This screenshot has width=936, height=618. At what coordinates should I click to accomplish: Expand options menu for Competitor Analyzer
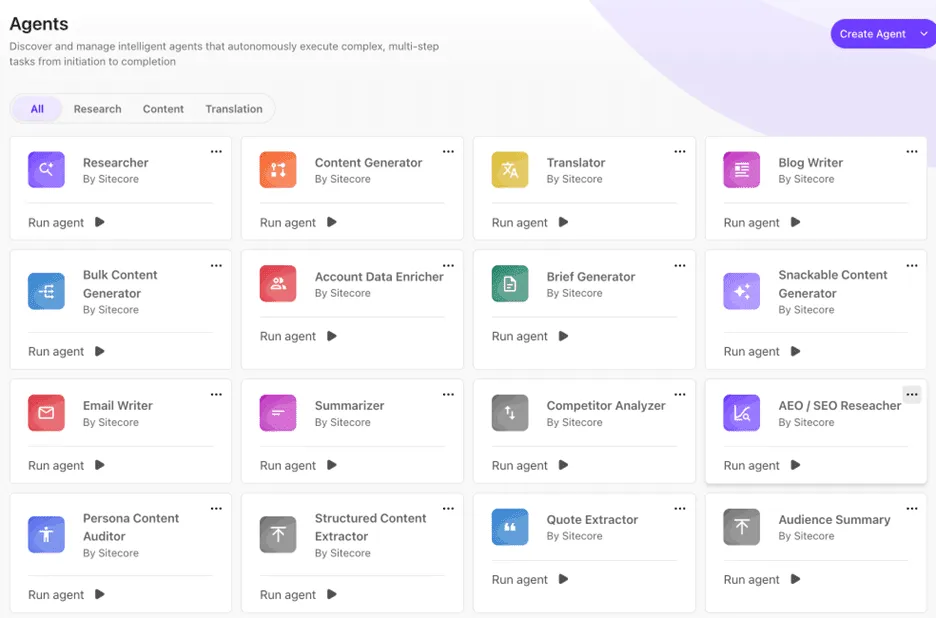pyautogui.click(x=680, y=395)
